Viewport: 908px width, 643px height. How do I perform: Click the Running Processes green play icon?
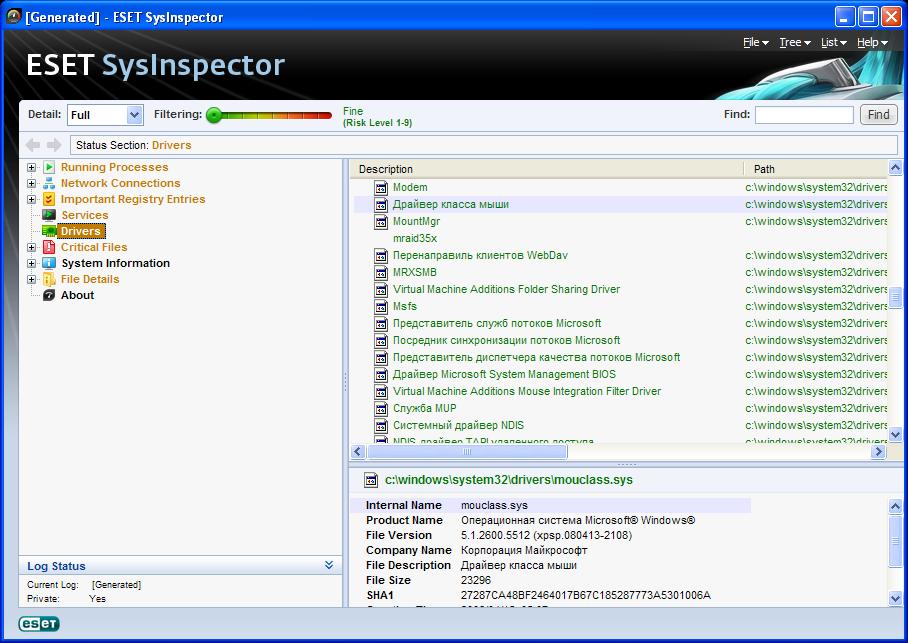point(49,167)
